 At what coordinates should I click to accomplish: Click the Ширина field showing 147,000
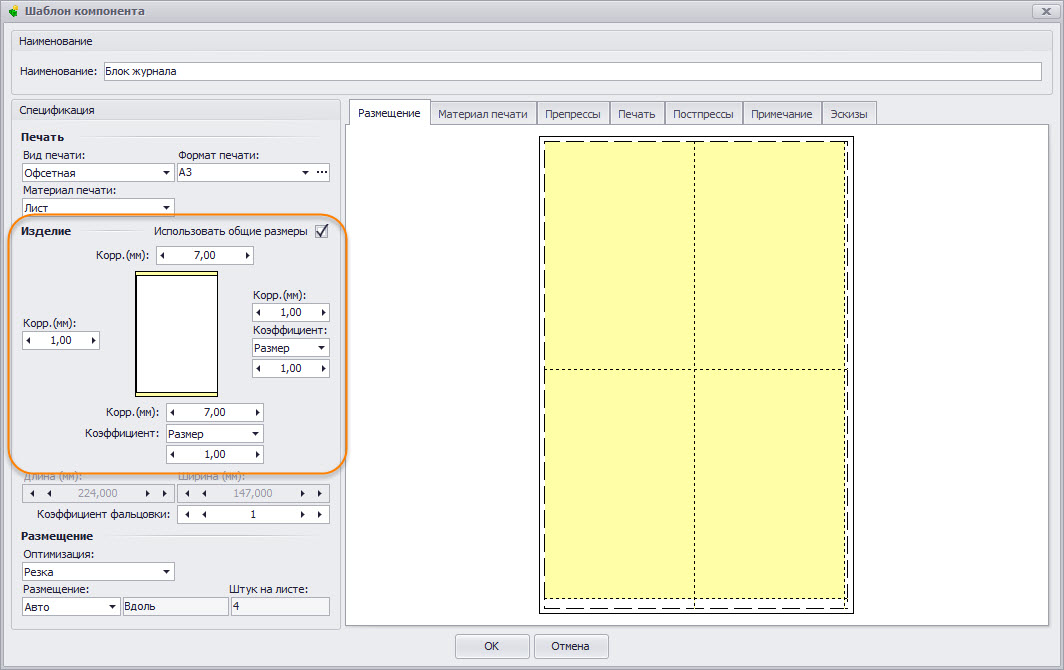pyautogui.click(x=253, y=494)
